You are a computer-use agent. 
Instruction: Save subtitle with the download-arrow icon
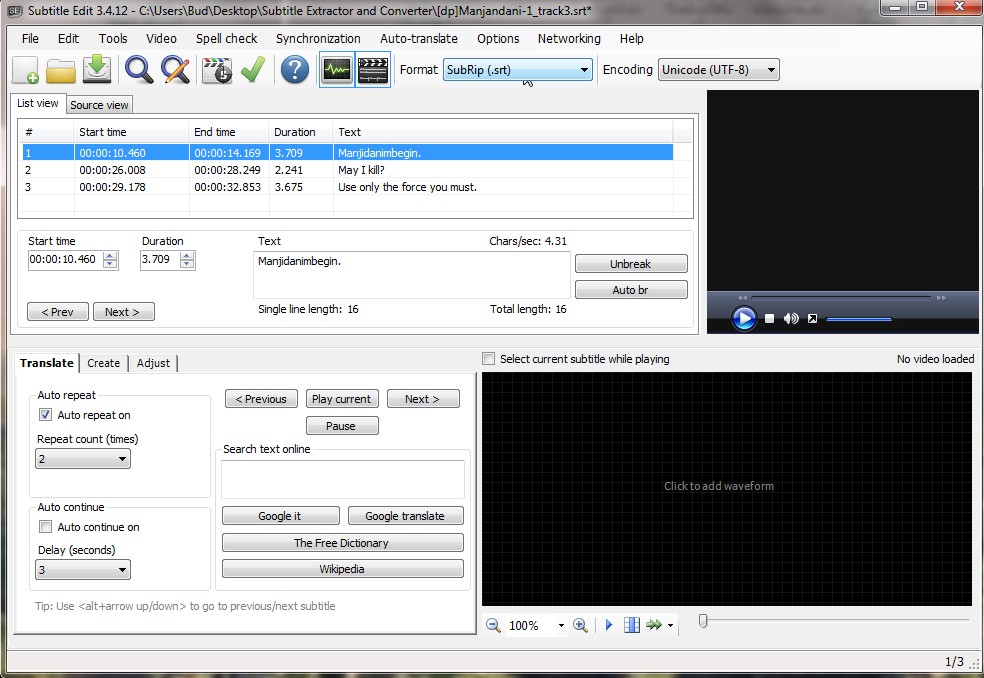(x=97, y=70)
